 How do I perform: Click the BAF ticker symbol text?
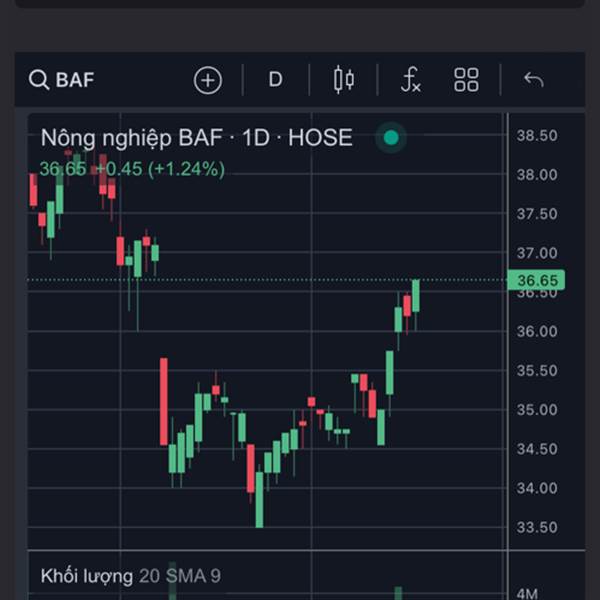(x=75, y=80)
